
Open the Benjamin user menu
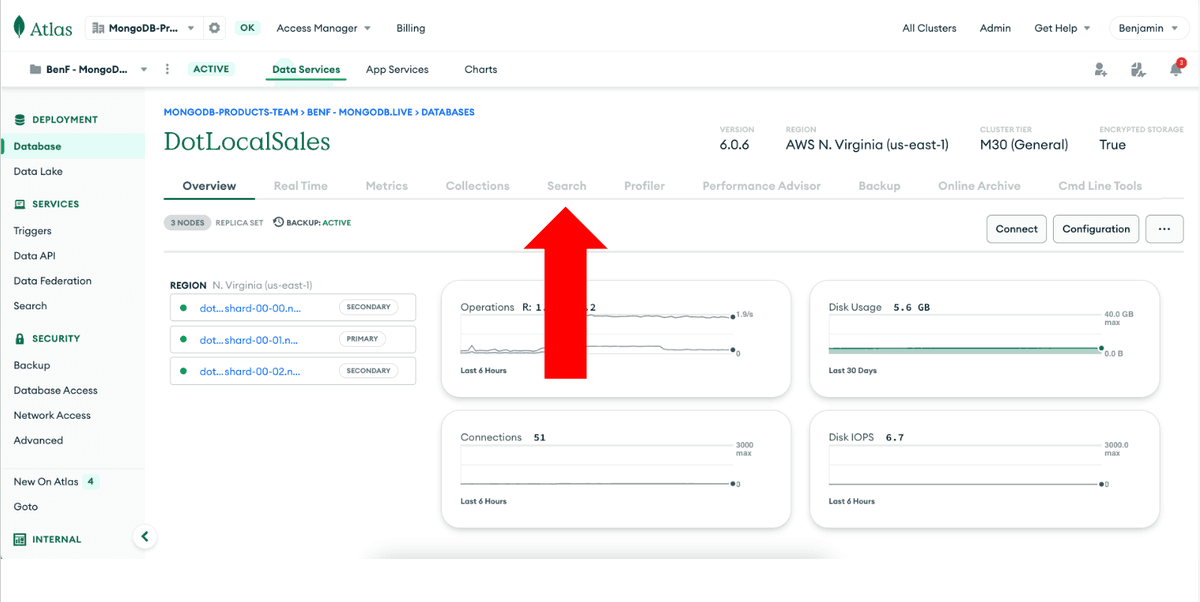click(x=1148, y=28)
